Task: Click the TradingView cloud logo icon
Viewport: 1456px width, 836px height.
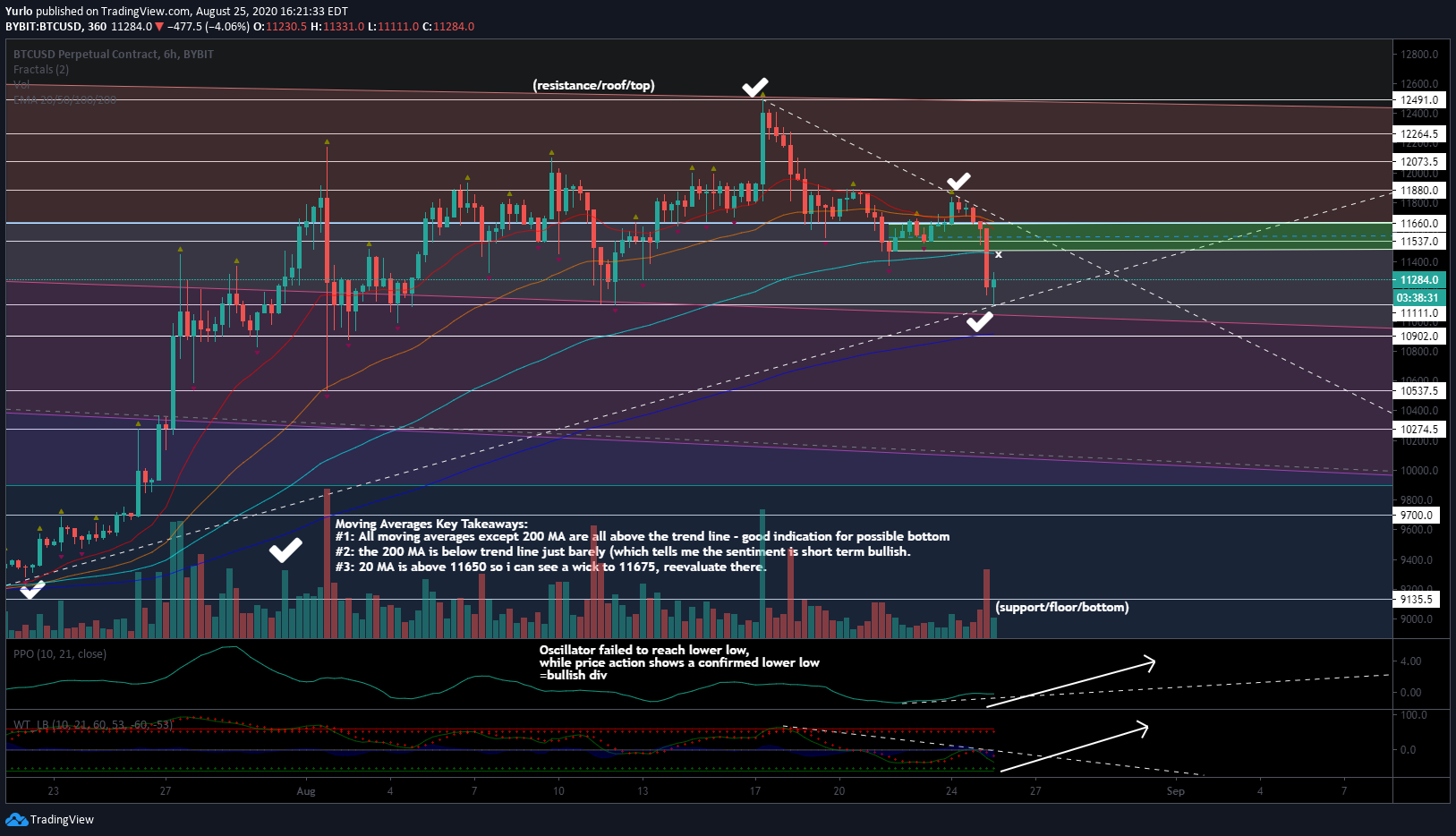Action: 16,819
